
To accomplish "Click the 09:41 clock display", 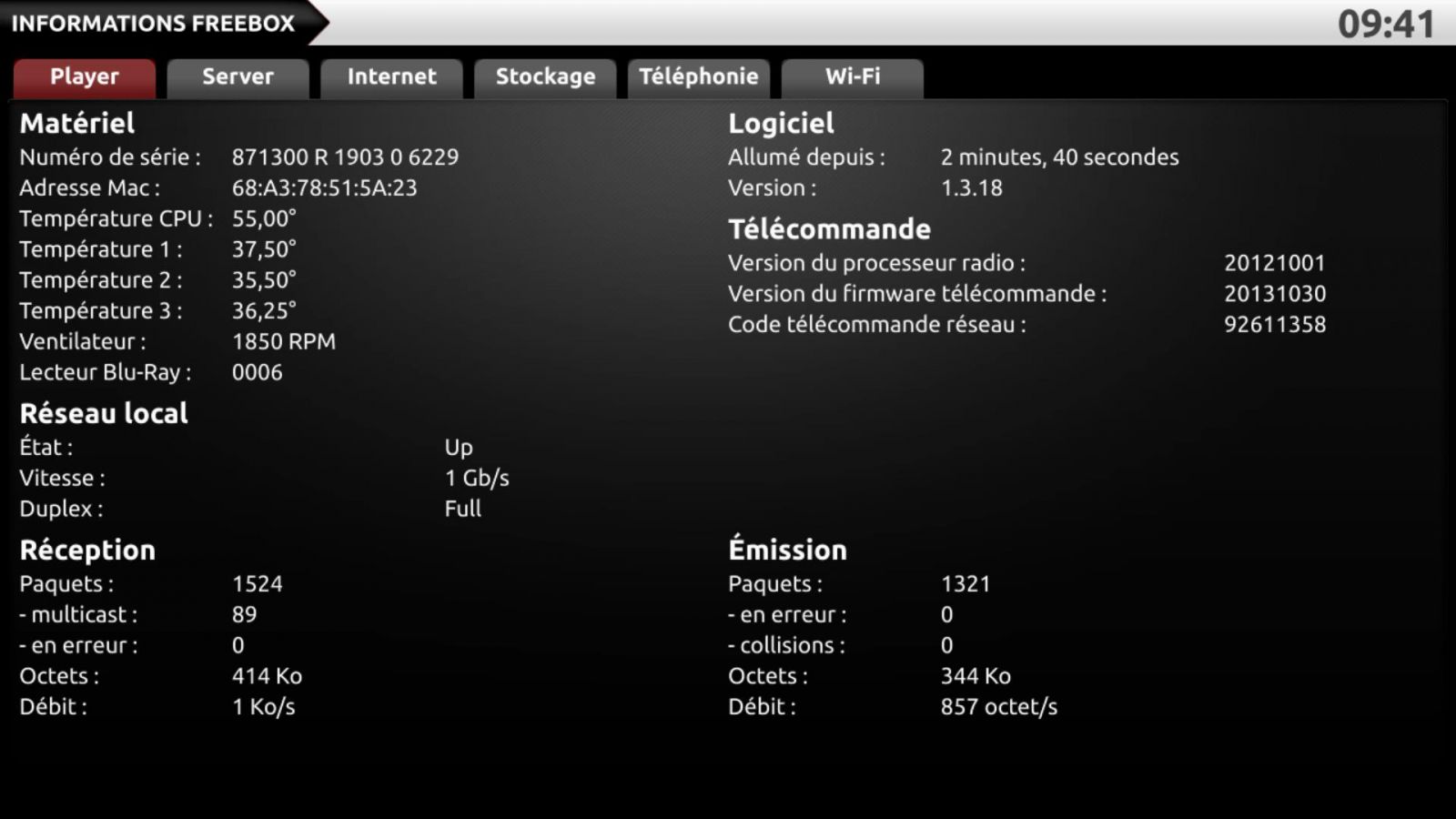I will (x=1386, y=25).
